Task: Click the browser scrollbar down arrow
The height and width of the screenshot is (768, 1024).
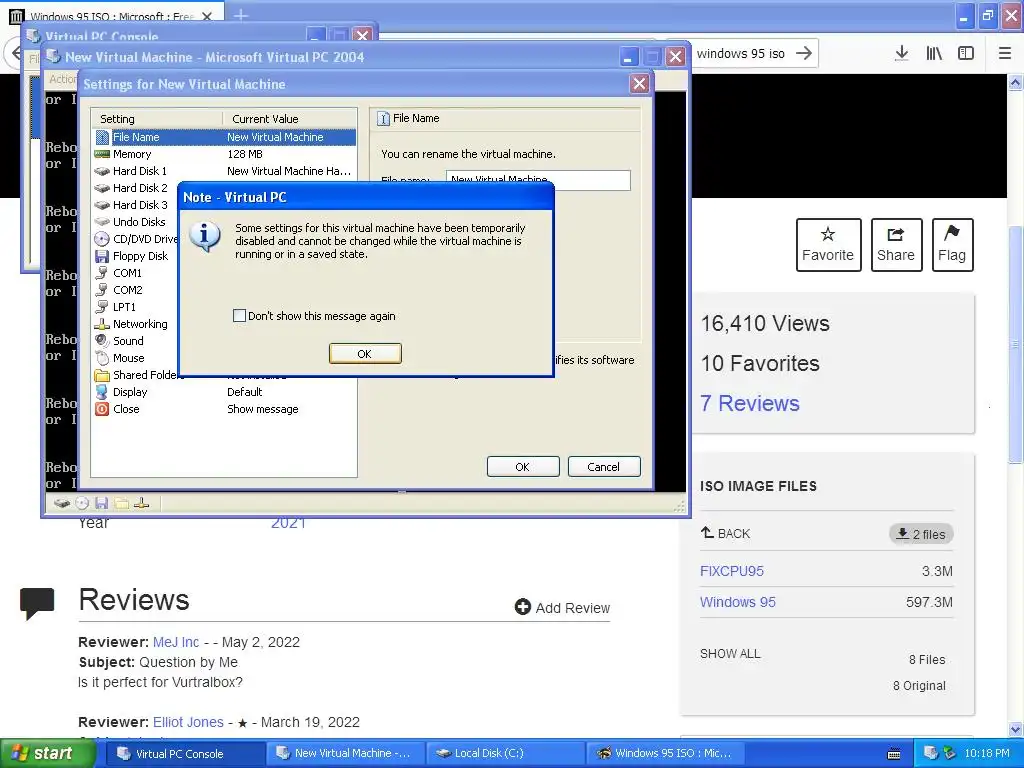Action: [1016, 729]
